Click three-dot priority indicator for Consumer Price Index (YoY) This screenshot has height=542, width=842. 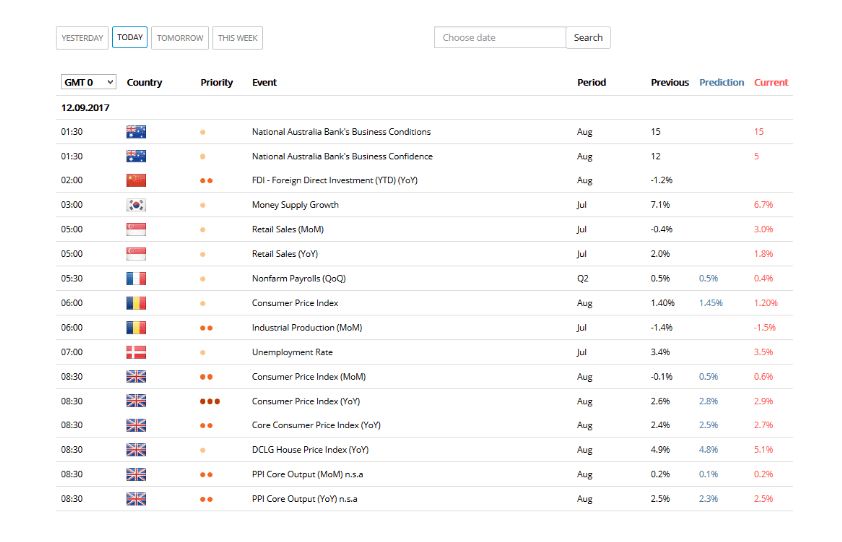(x=209, y=401)
